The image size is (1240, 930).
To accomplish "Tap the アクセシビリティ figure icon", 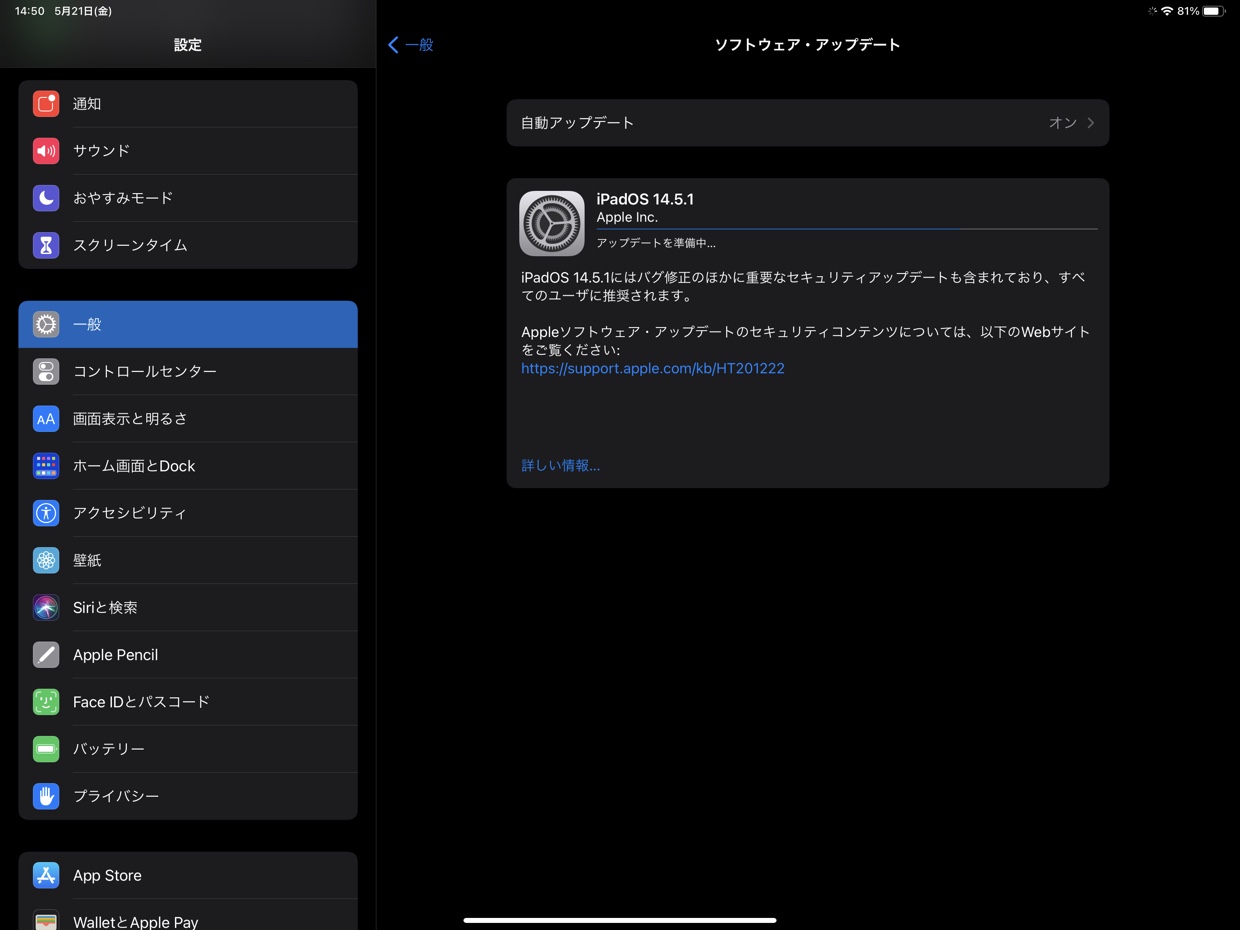I will [x=46, y=513].
